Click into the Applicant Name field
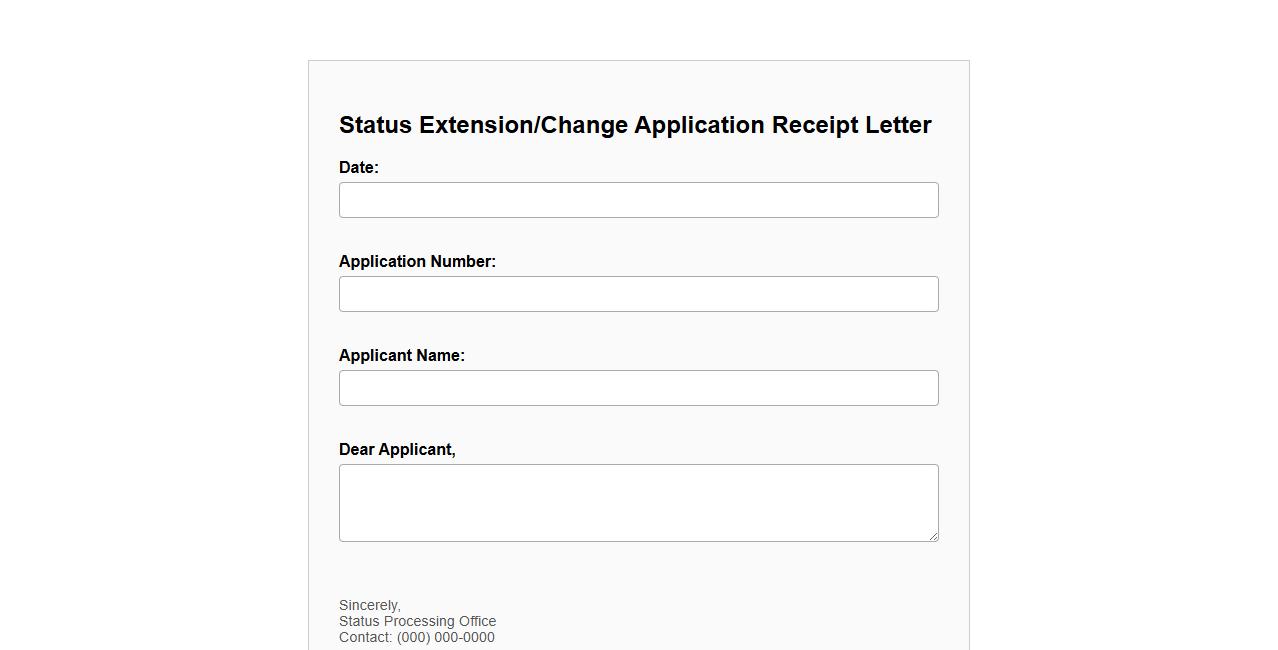 click(x=638, y=388)
